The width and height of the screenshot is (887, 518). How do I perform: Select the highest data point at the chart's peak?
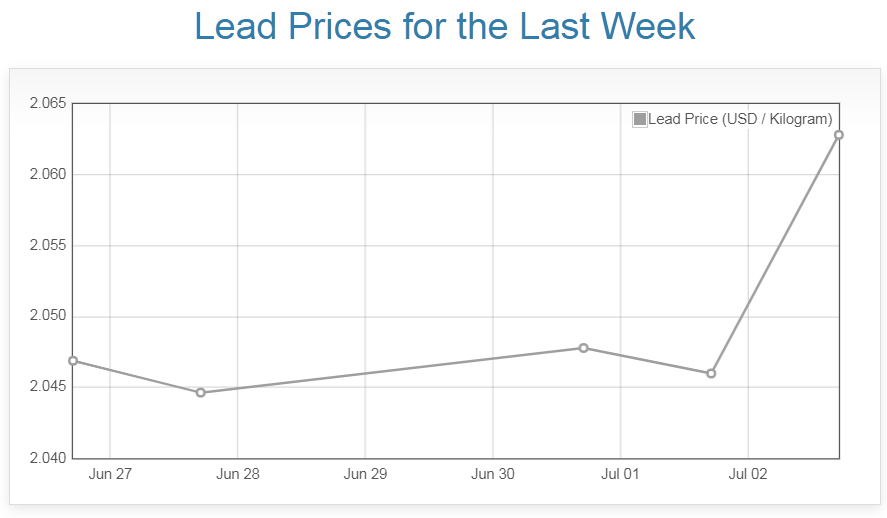coord(839,135)
